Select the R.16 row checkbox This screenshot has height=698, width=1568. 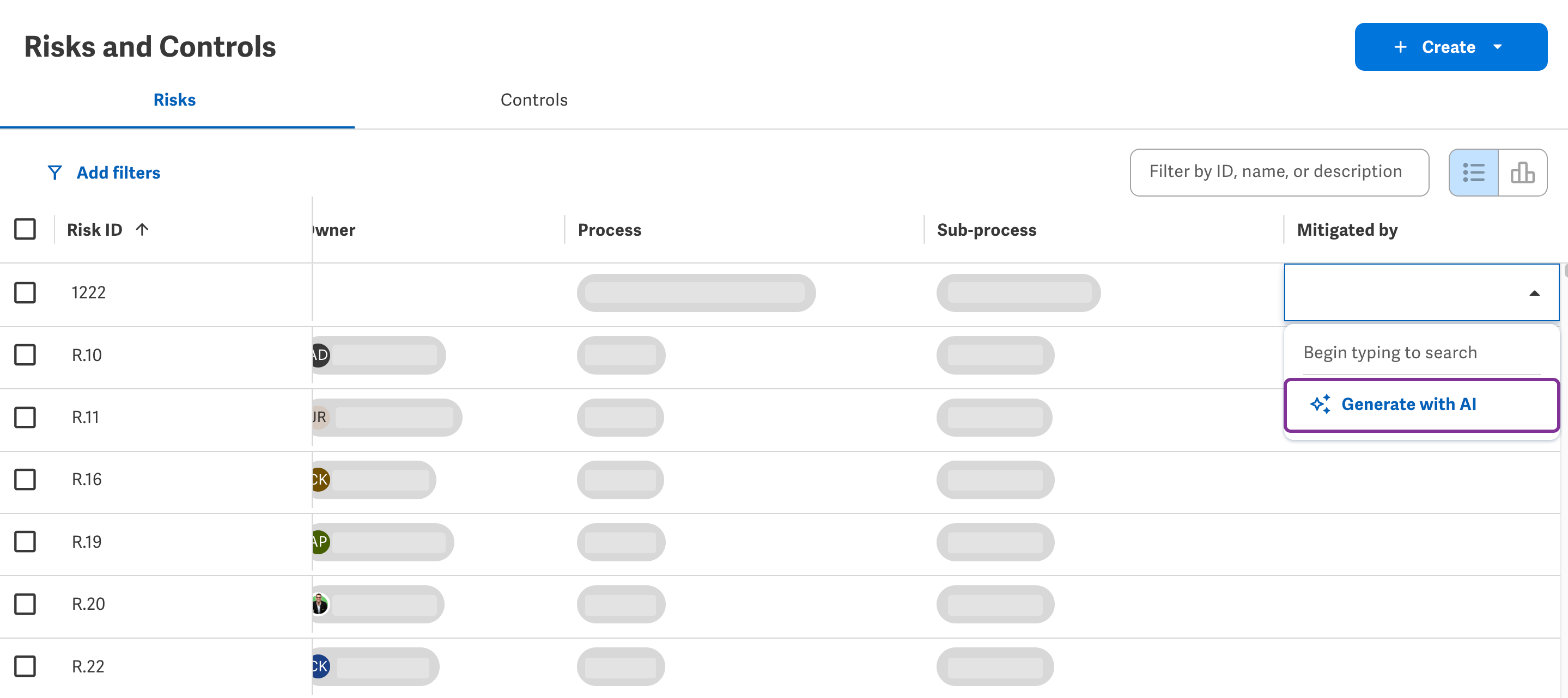[25, 480]
